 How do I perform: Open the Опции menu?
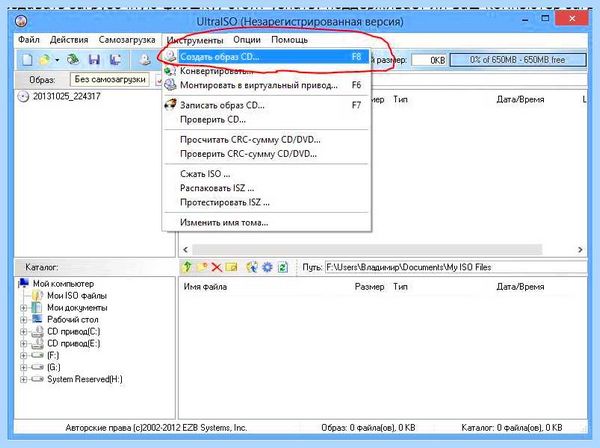[x=247, y=40]
